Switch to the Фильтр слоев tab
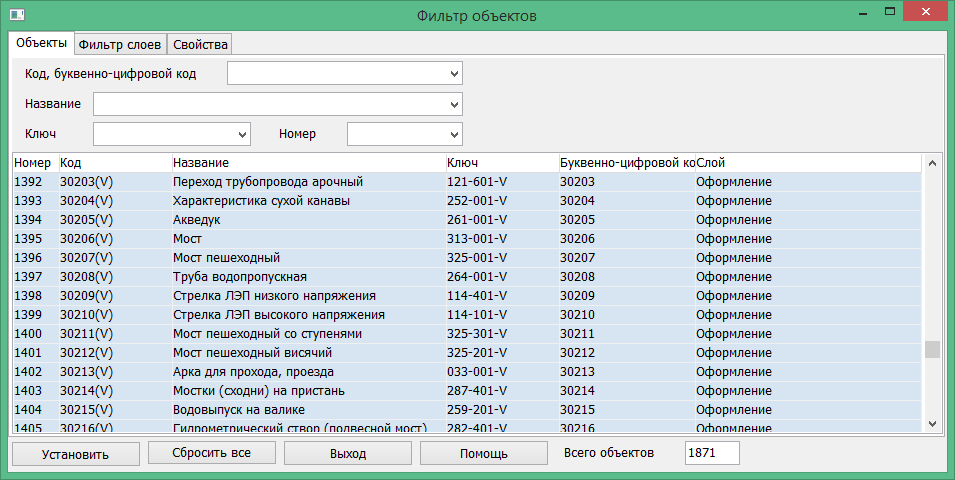Image resolution: width=955 pixels, height=480 pixels. (x=119, y=44)
